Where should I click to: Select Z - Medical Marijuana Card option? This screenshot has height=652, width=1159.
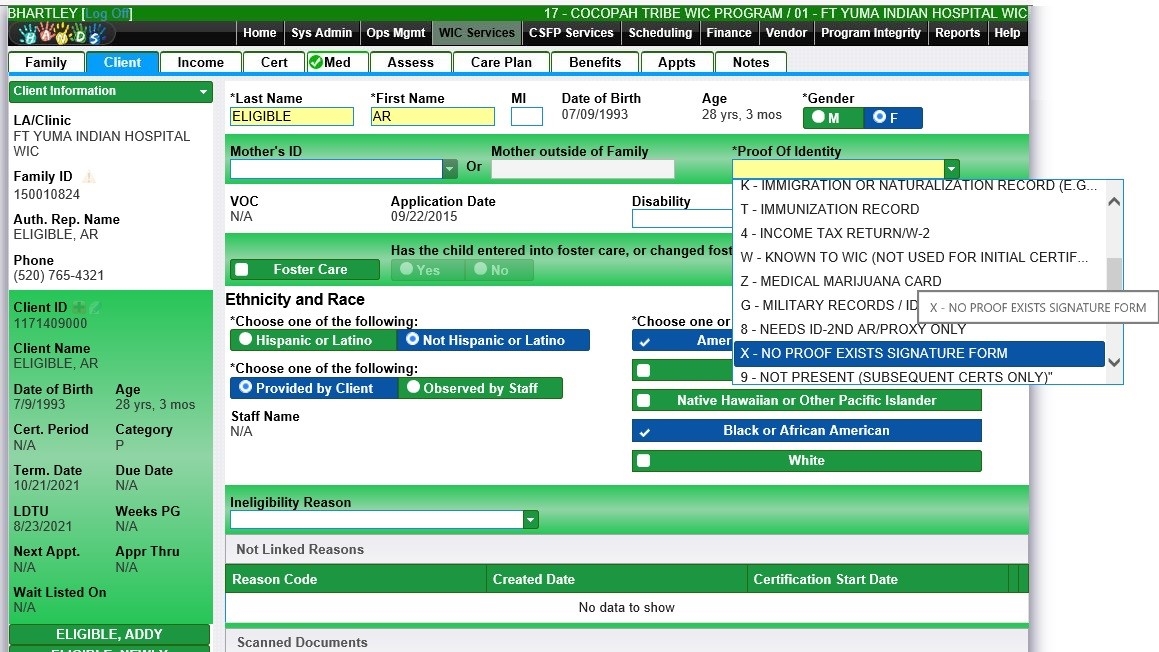pos(840,281)
